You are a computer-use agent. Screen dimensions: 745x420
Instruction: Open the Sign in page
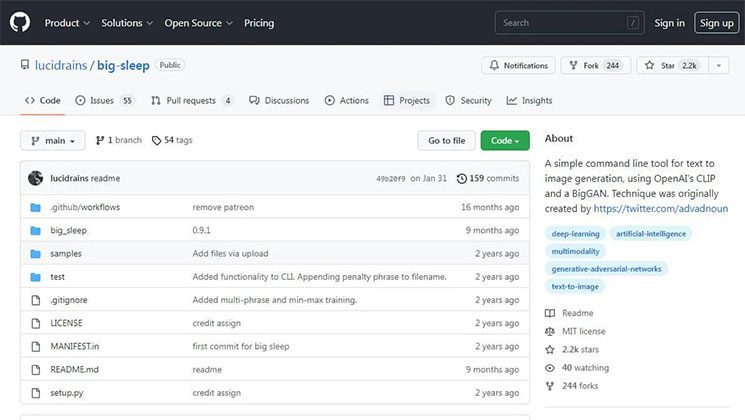(669, 23)
